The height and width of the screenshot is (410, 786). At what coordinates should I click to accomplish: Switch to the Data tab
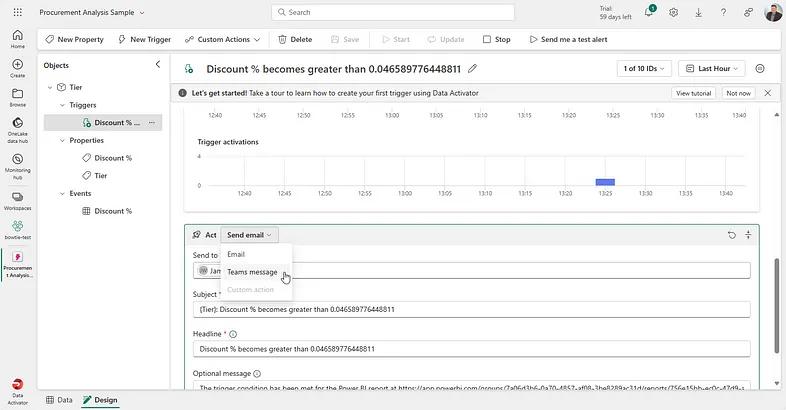click(59, 400)
